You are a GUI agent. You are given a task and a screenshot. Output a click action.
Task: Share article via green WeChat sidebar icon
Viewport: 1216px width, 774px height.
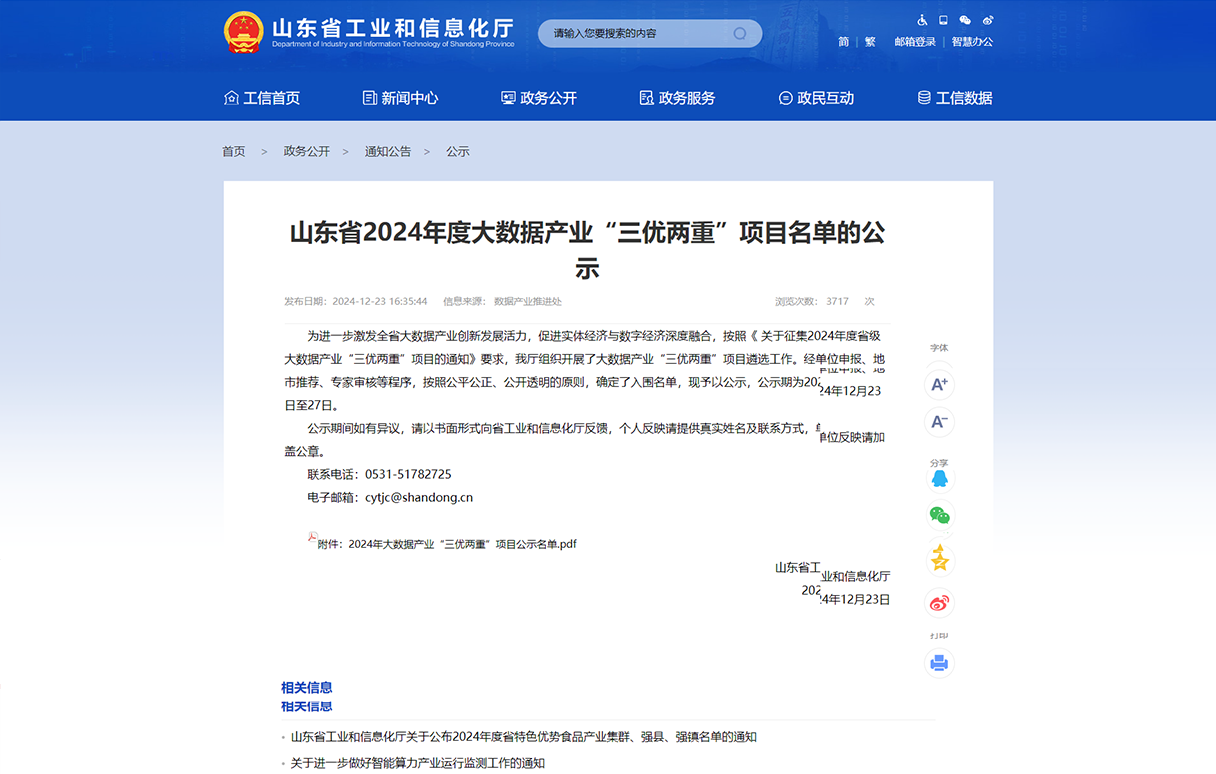point(939,516)
